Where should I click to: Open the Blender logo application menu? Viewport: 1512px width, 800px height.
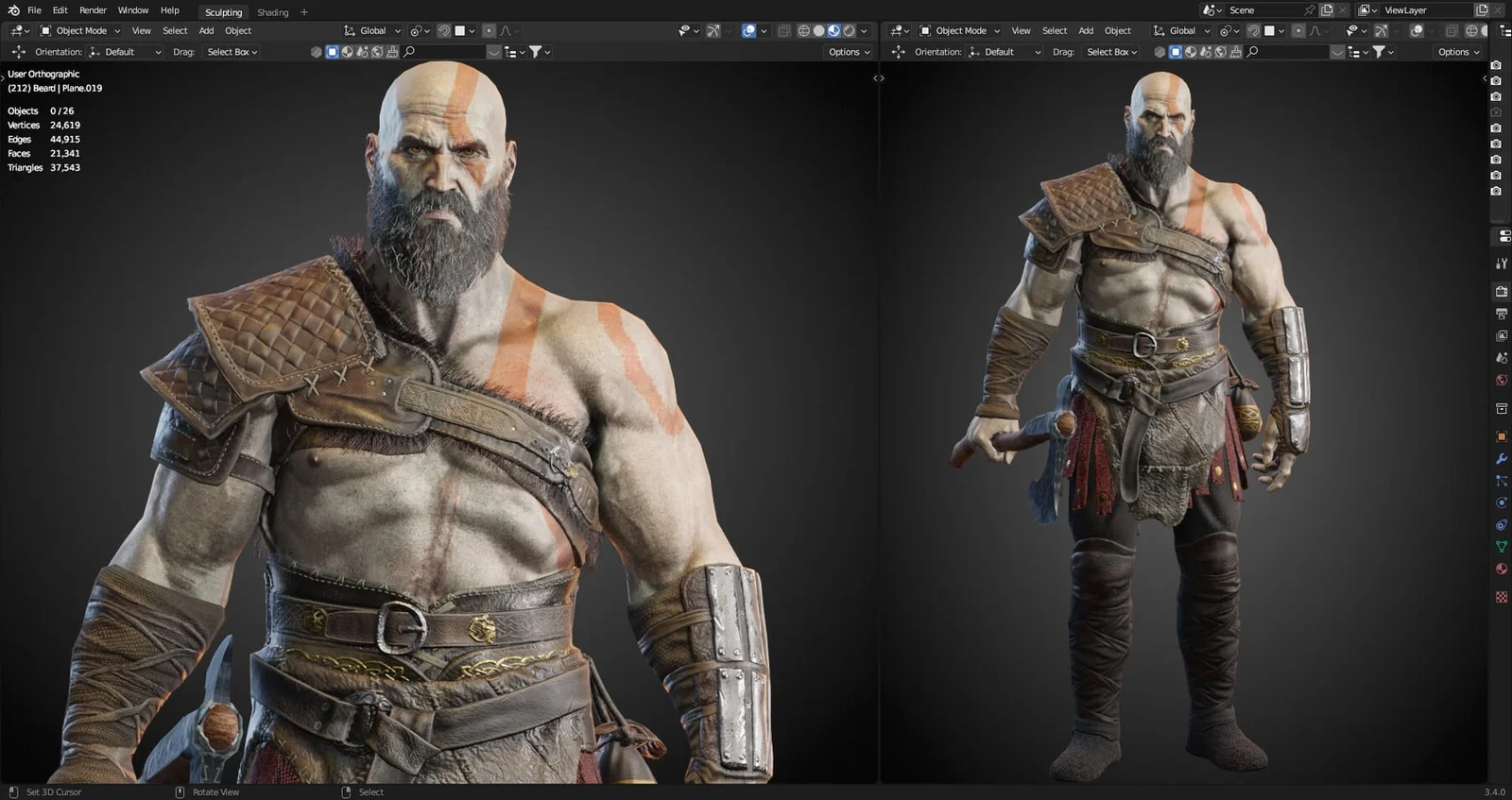(13, 10)
